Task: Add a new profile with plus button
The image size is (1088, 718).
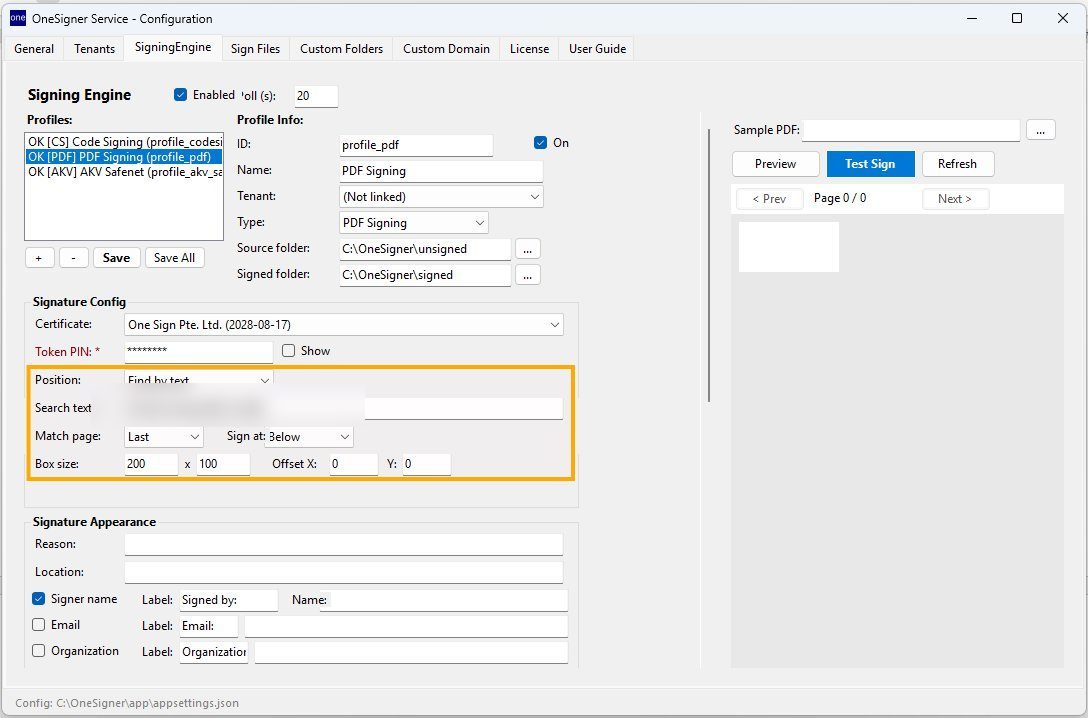Action: click(x=40, y=257)
